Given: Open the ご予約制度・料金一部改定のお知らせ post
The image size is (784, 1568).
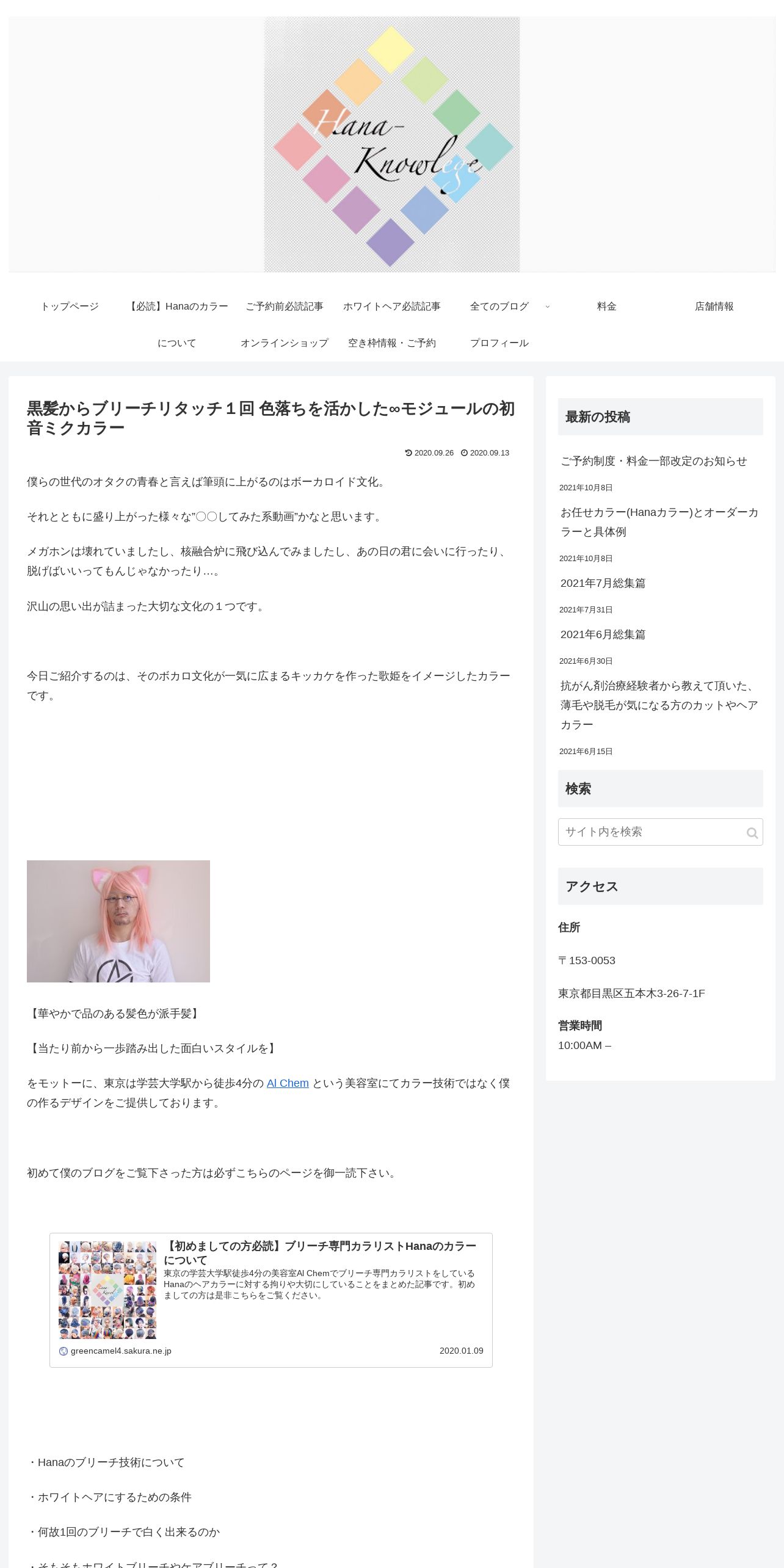Looking at the screenshot, I should (x=654, y=461).
